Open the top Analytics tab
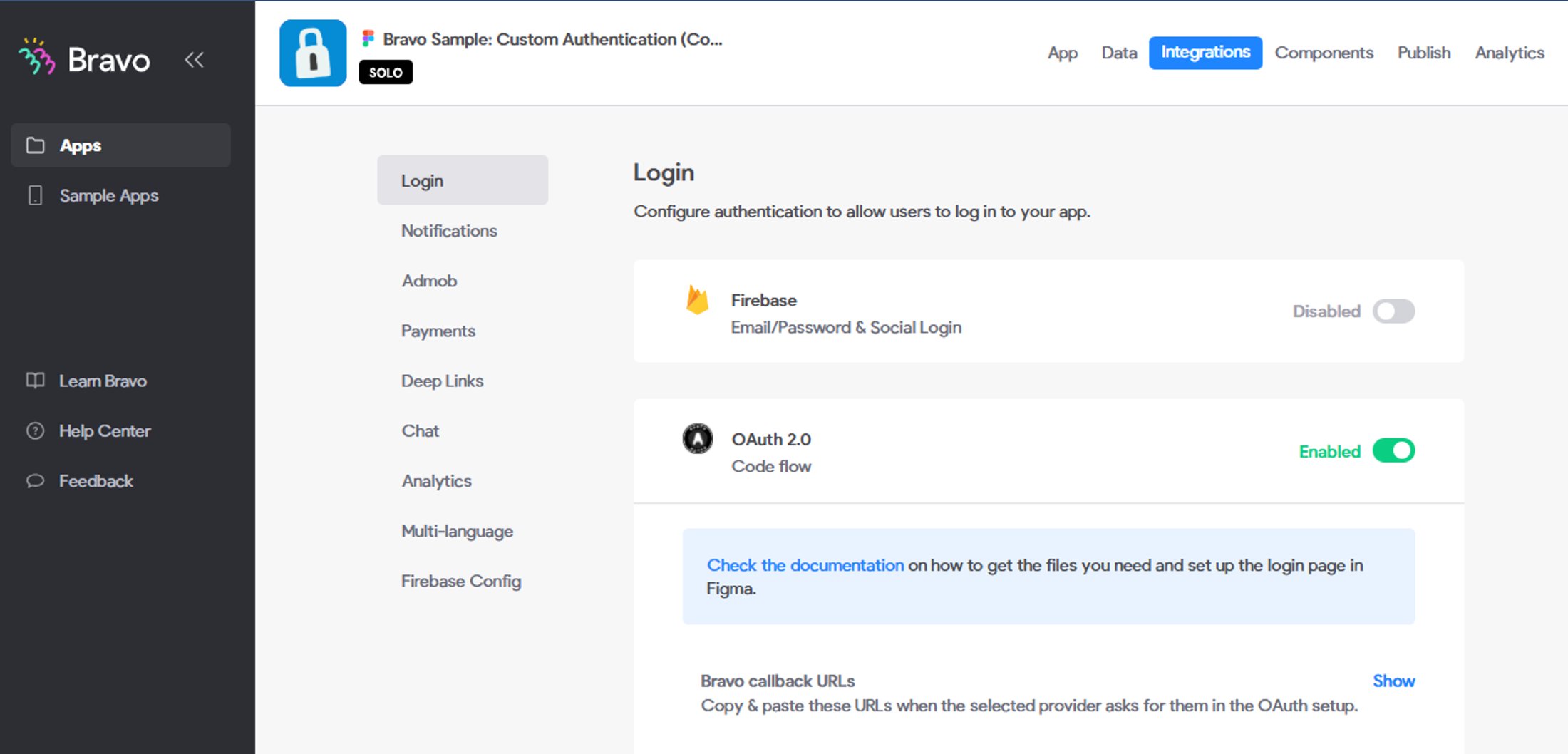This screenshot has height=754, width=1568. pyautogui.click(x=1510, y=53)
